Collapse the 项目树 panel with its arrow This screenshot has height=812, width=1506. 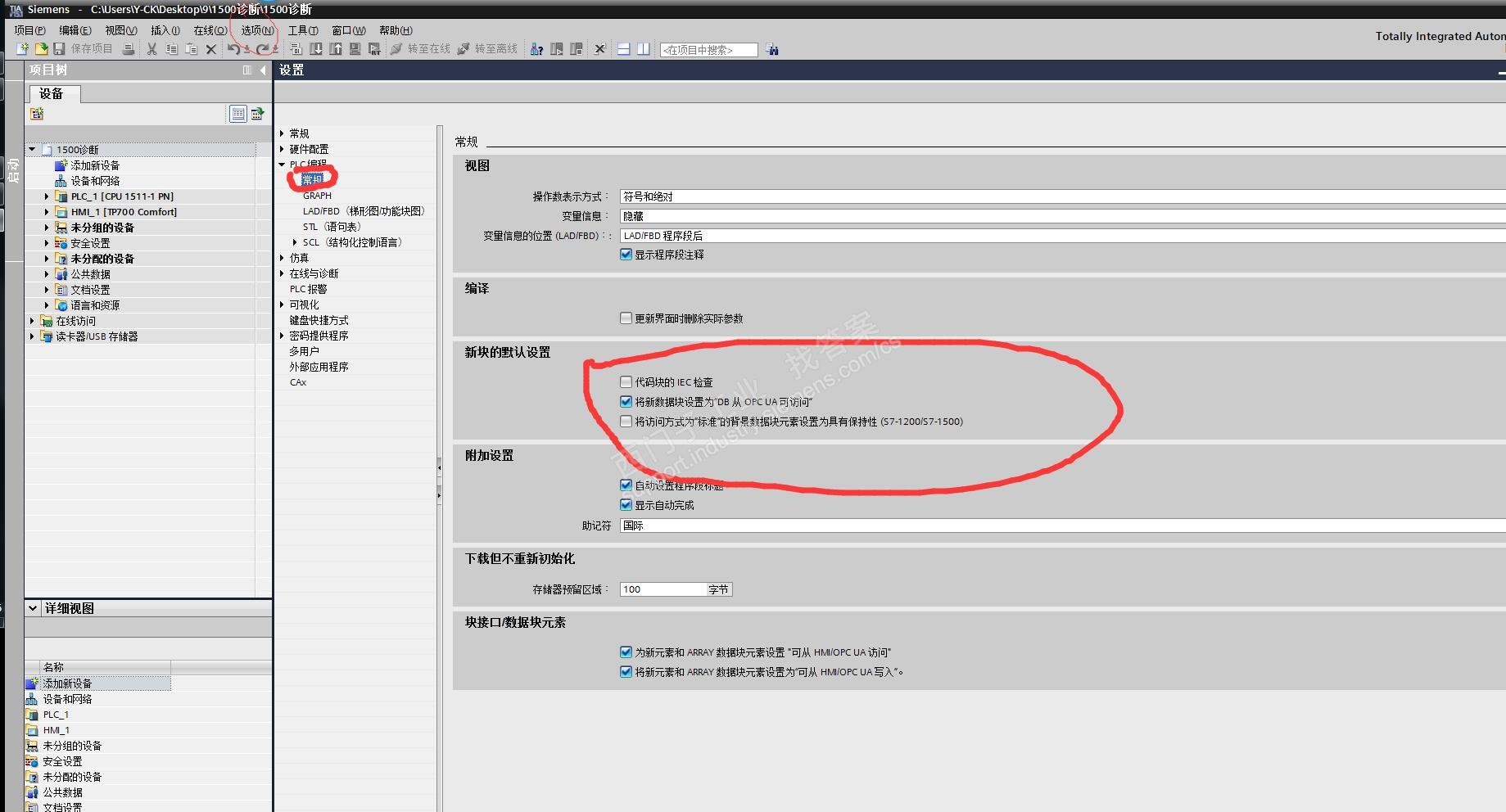click(263, 70)
